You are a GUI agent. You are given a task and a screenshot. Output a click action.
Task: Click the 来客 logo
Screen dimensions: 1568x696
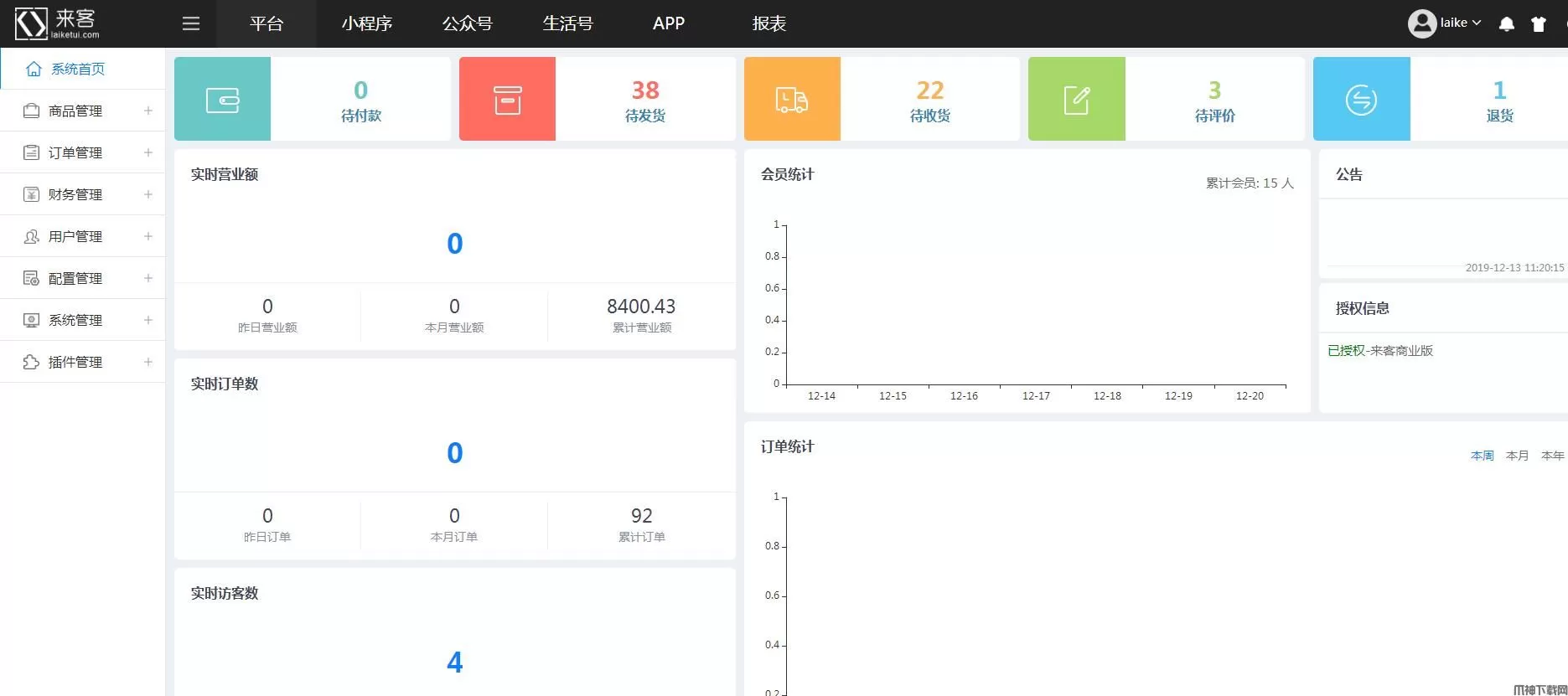pyautogui.click(x=57, y=23)
